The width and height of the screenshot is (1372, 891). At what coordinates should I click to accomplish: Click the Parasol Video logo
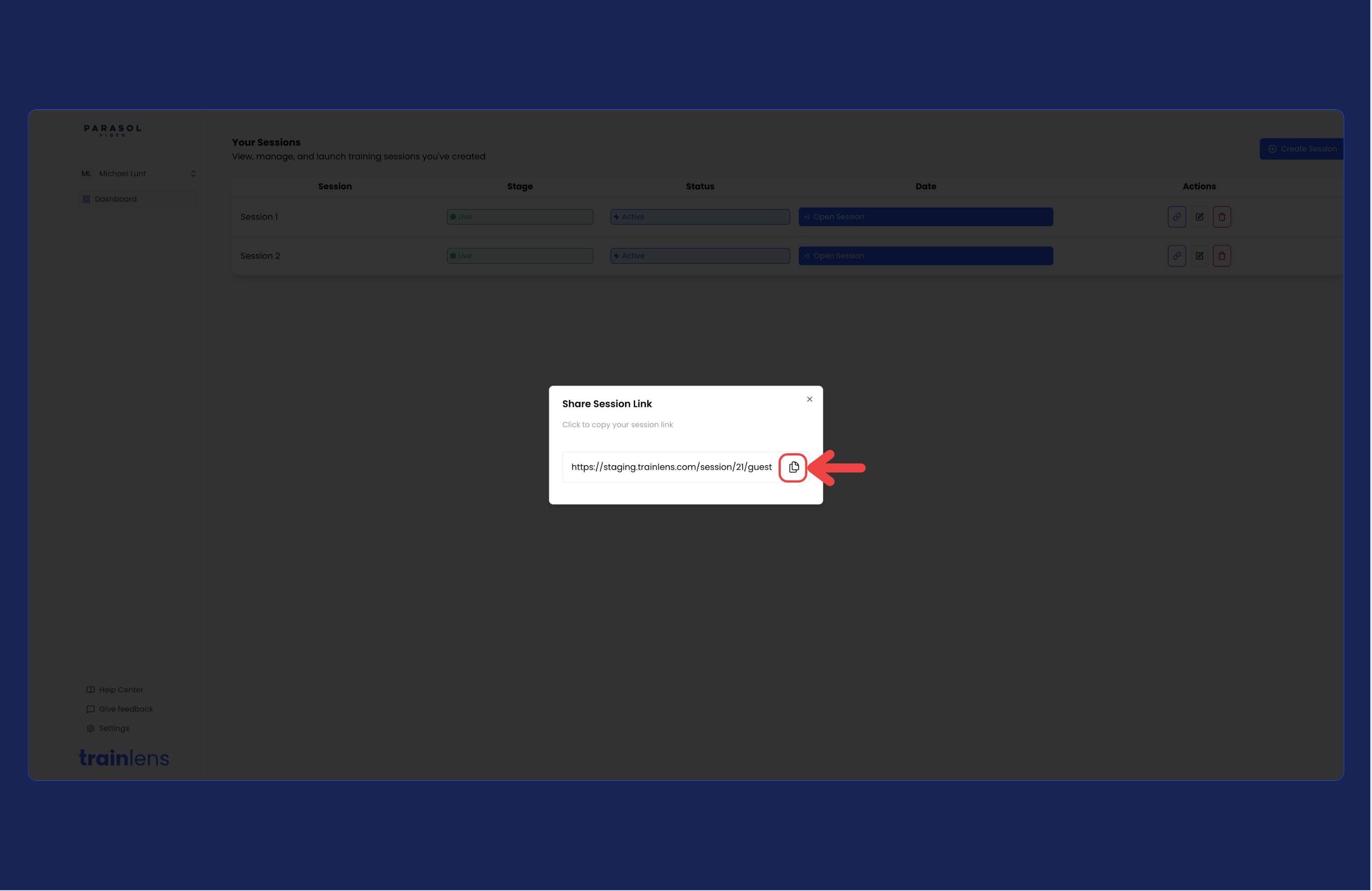(x=113, y=130)
